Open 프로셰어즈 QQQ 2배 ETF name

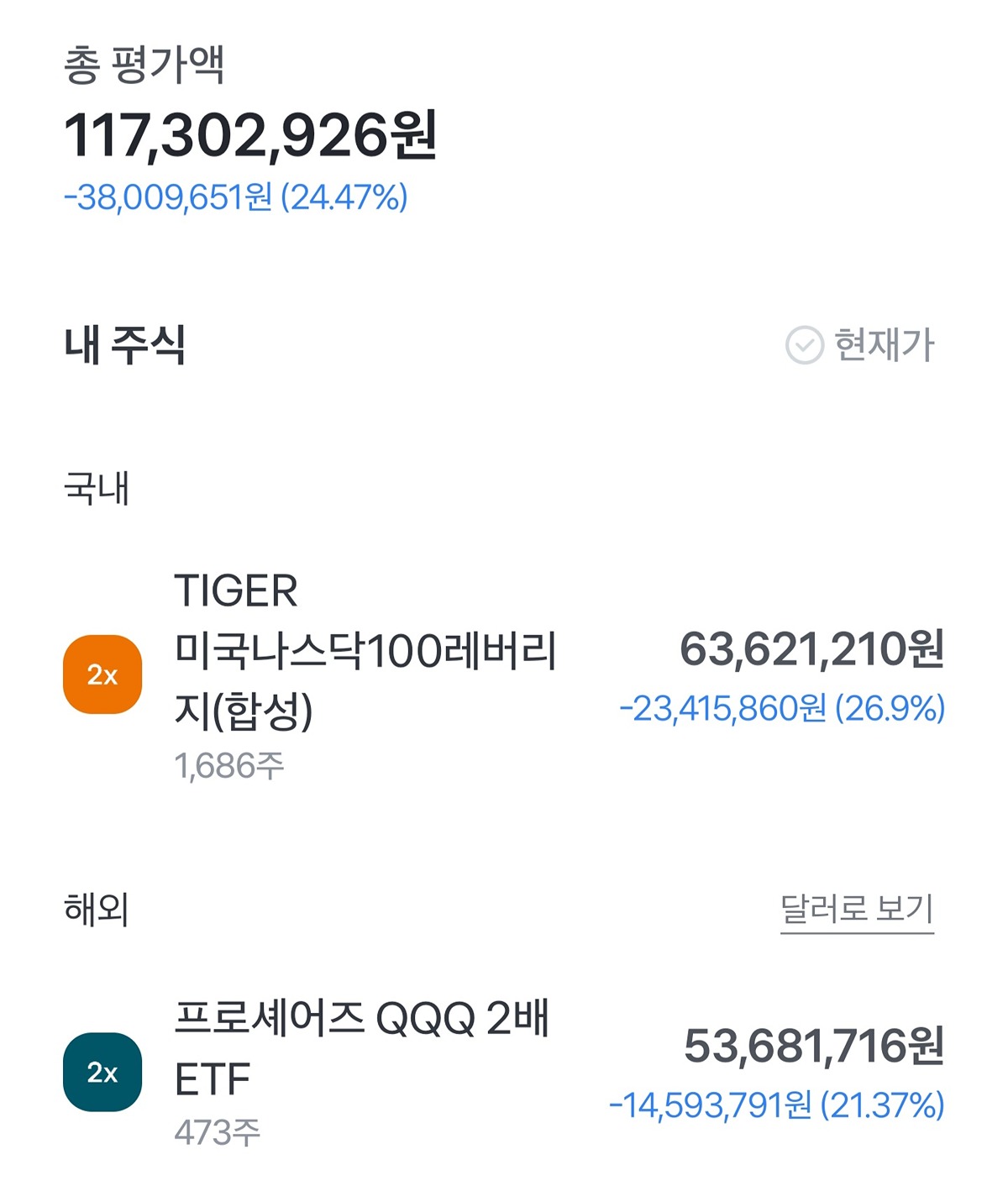coord(362,1048)
